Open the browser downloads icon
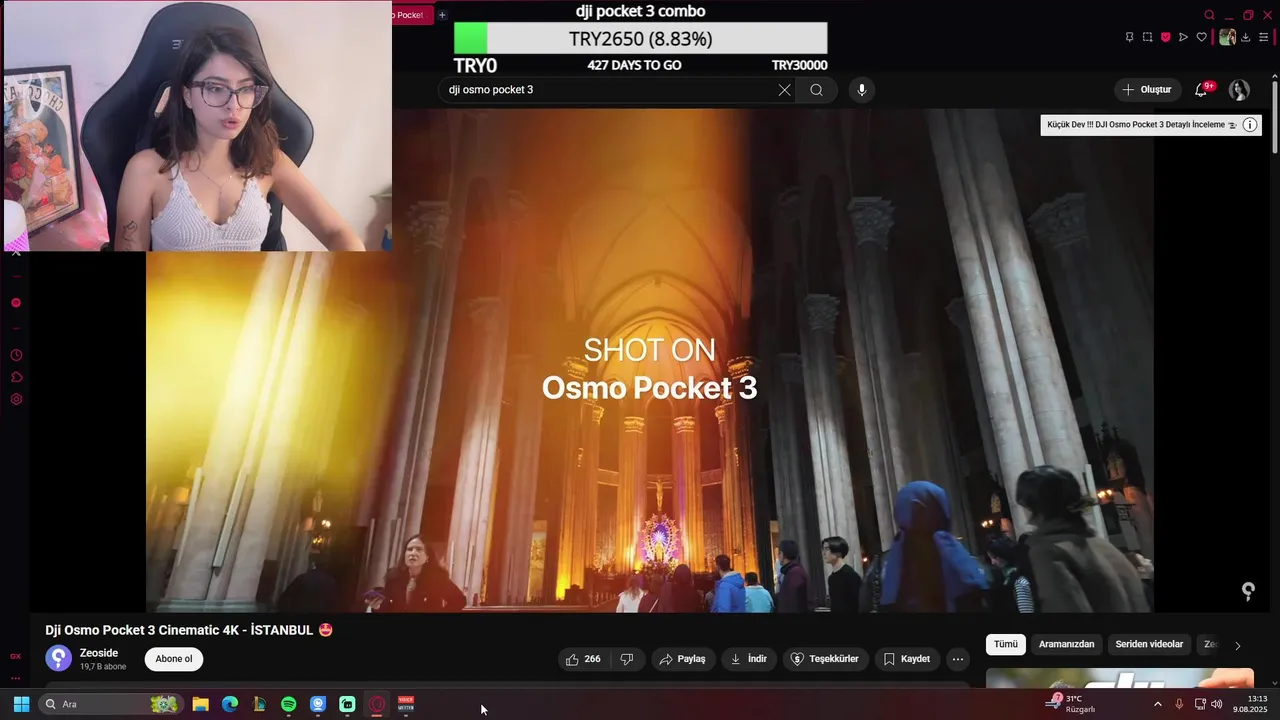 coord(1246,37)
